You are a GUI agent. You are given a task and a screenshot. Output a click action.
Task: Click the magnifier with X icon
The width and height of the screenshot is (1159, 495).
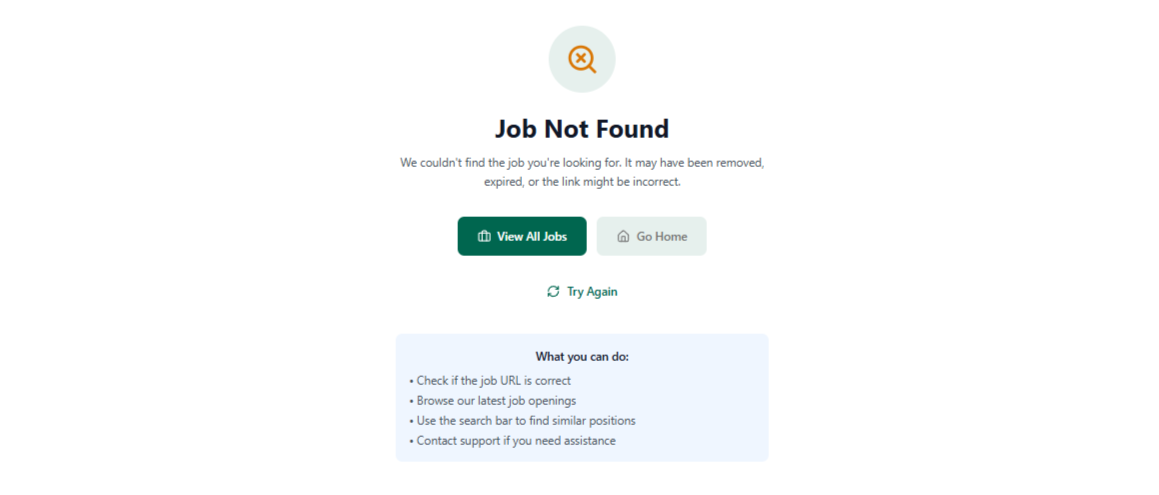pos(582,59)
